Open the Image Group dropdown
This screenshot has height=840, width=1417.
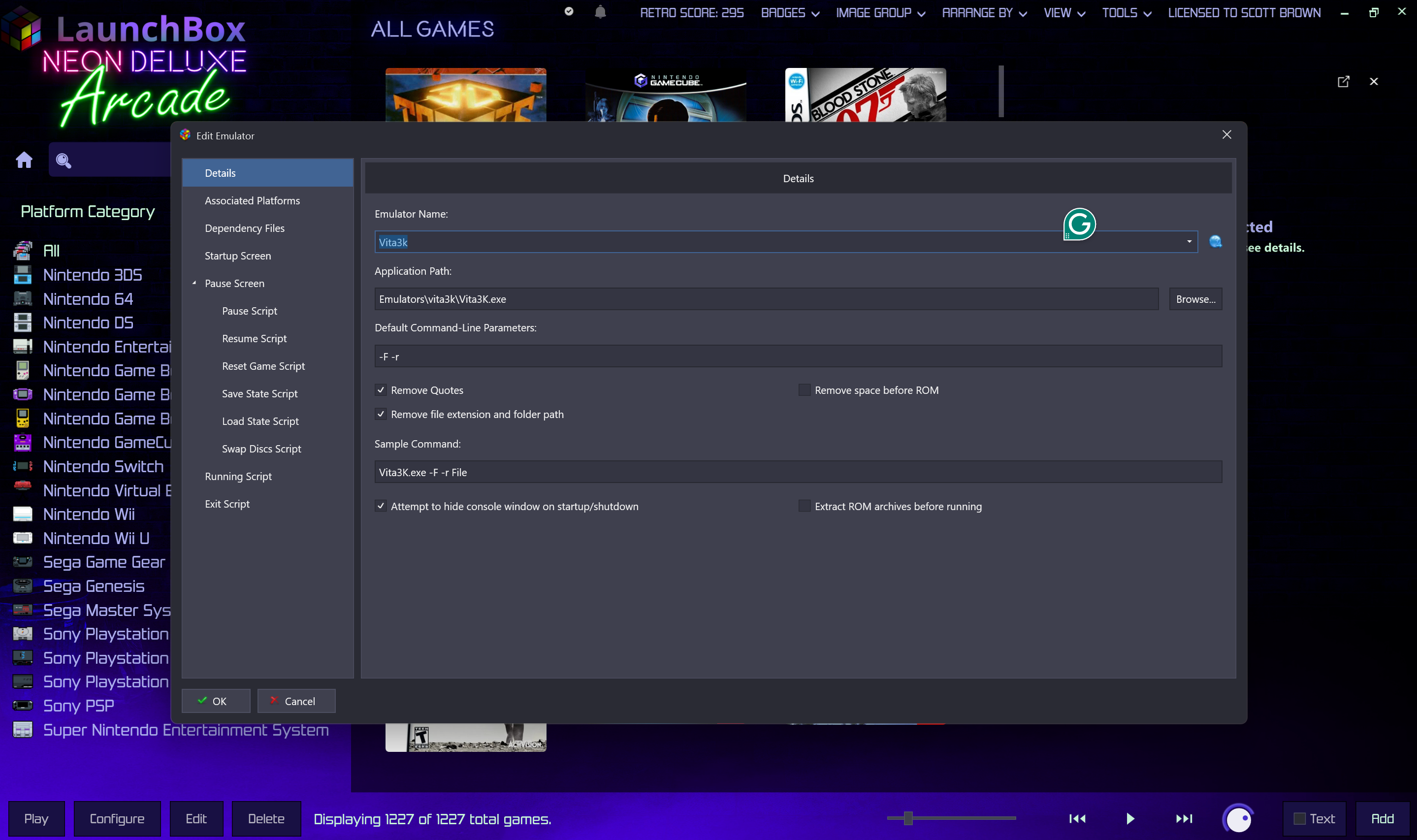pos(880,12)
